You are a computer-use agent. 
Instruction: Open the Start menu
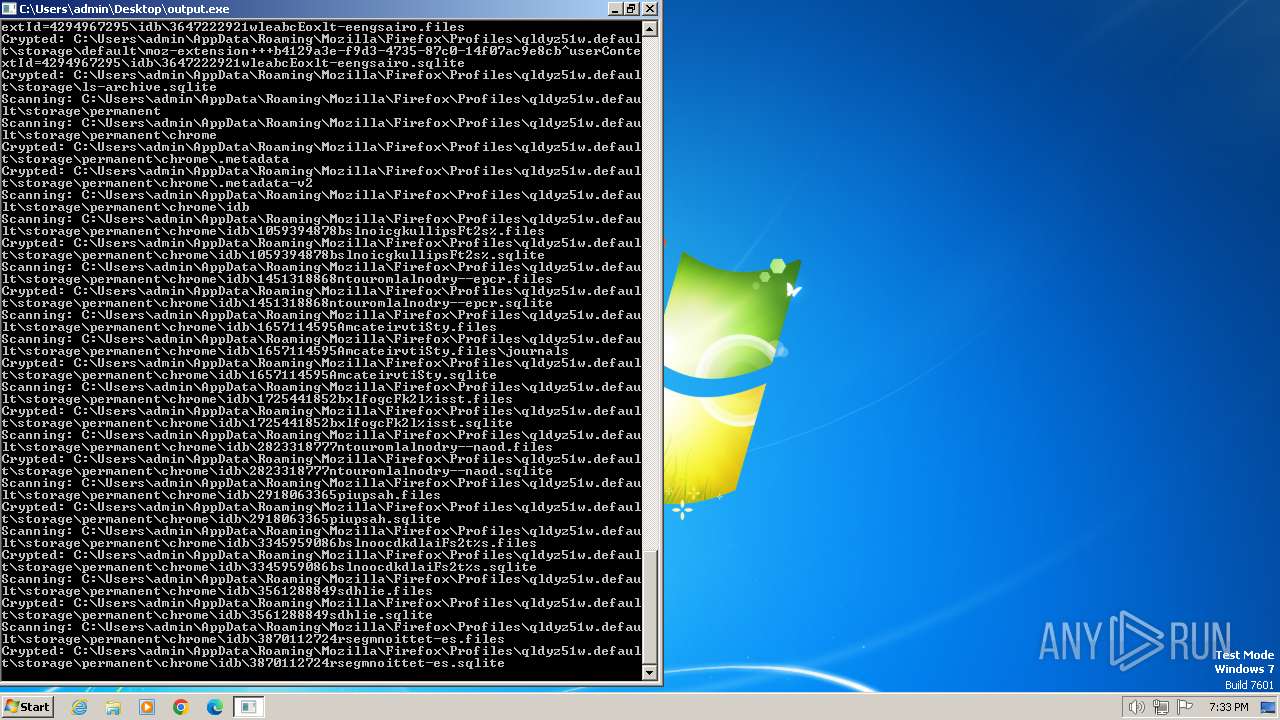coord(27,707)
